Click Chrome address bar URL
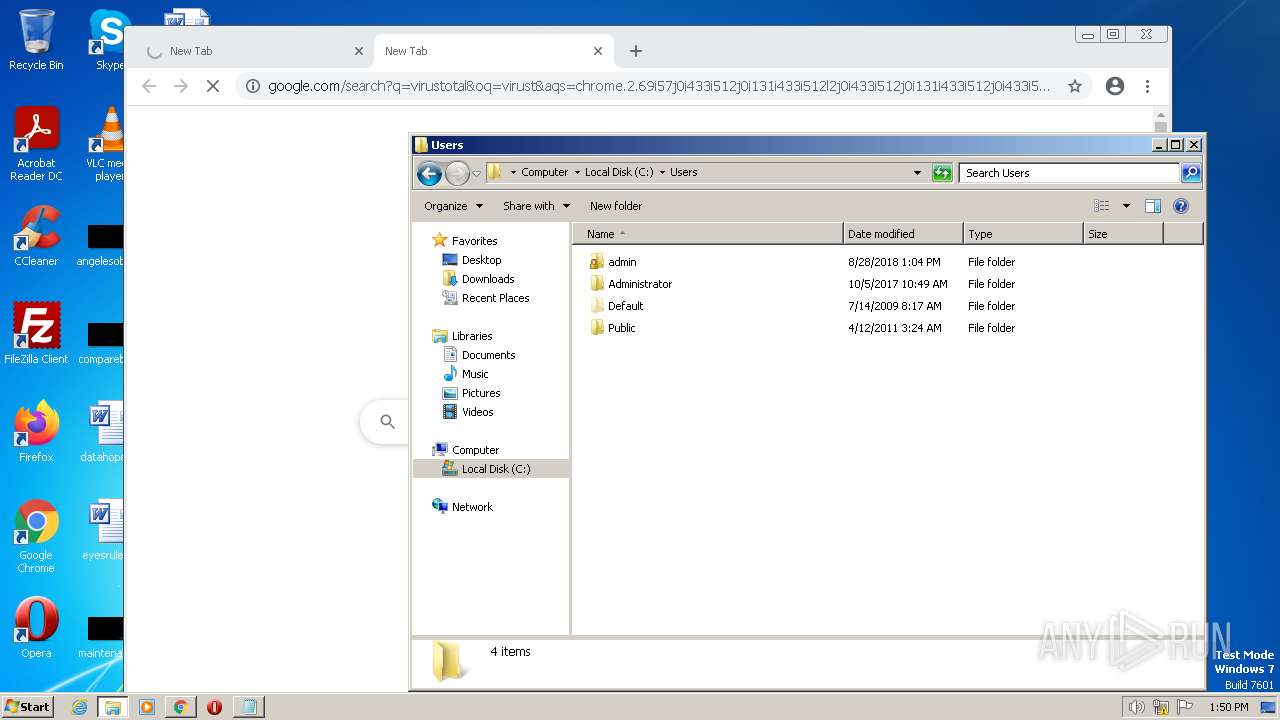Screen dimensions: 1280x720 (659, 86)
